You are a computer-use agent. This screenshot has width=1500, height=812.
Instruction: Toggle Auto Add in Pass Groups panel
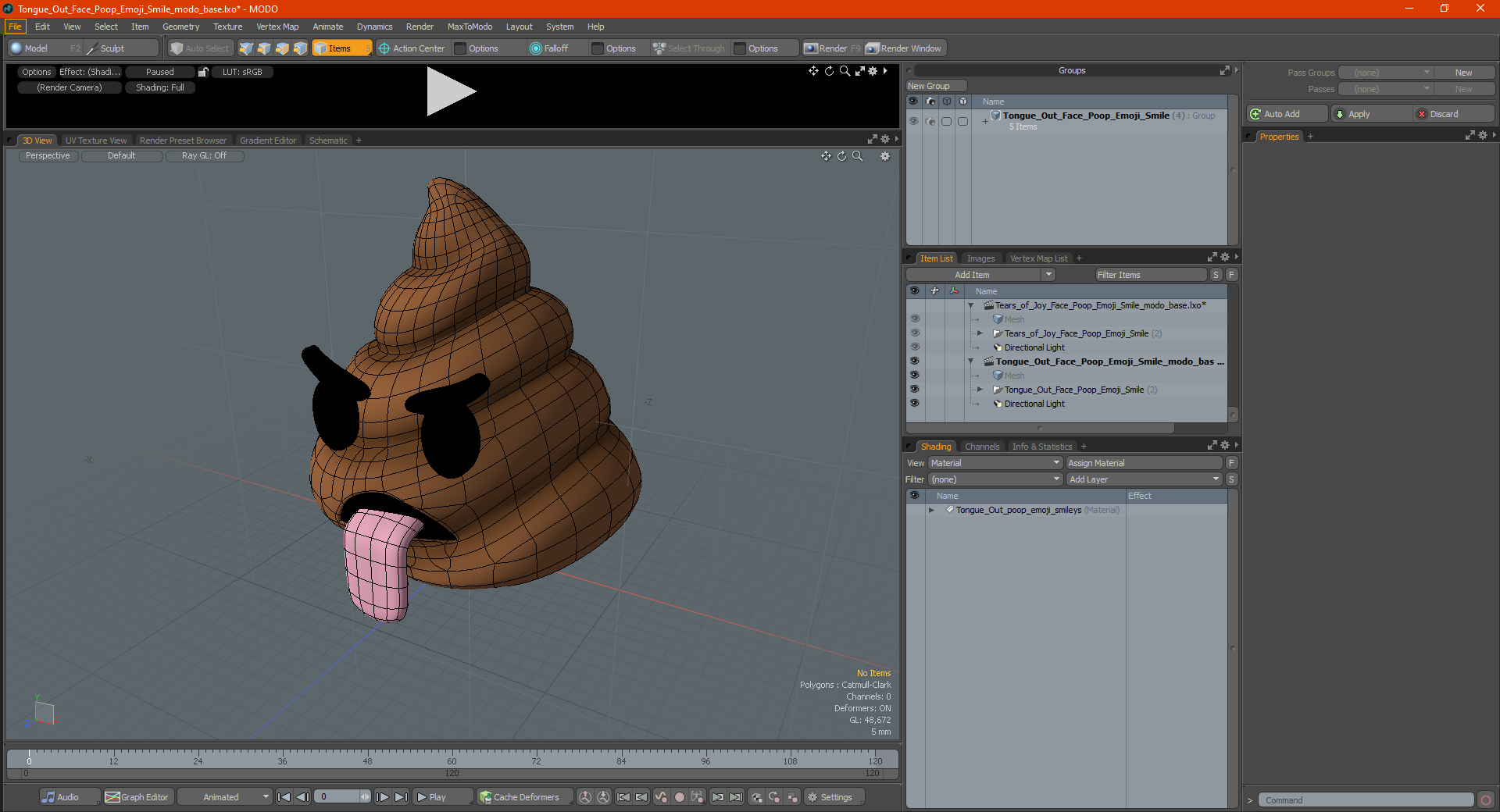(x=1287, y=114)
